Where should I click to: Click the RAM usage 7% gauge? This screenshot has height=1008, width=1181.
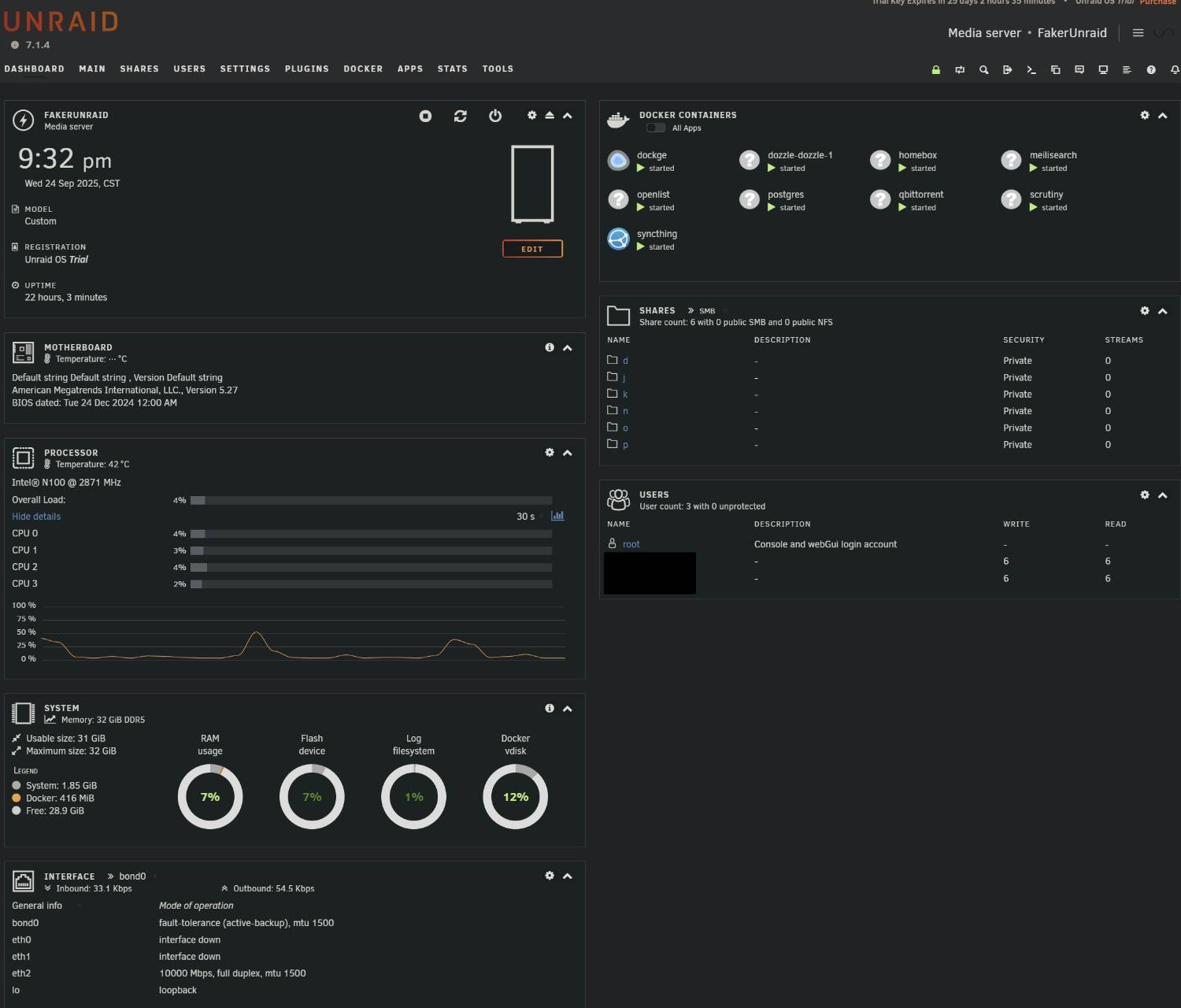(x=210, y=797)
